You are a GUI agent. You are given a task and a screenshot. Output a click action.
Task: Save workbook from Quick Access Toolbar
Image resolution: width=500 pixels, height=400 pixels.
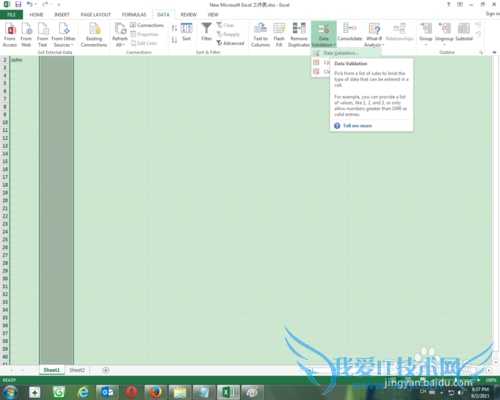[x=18, y=4]
